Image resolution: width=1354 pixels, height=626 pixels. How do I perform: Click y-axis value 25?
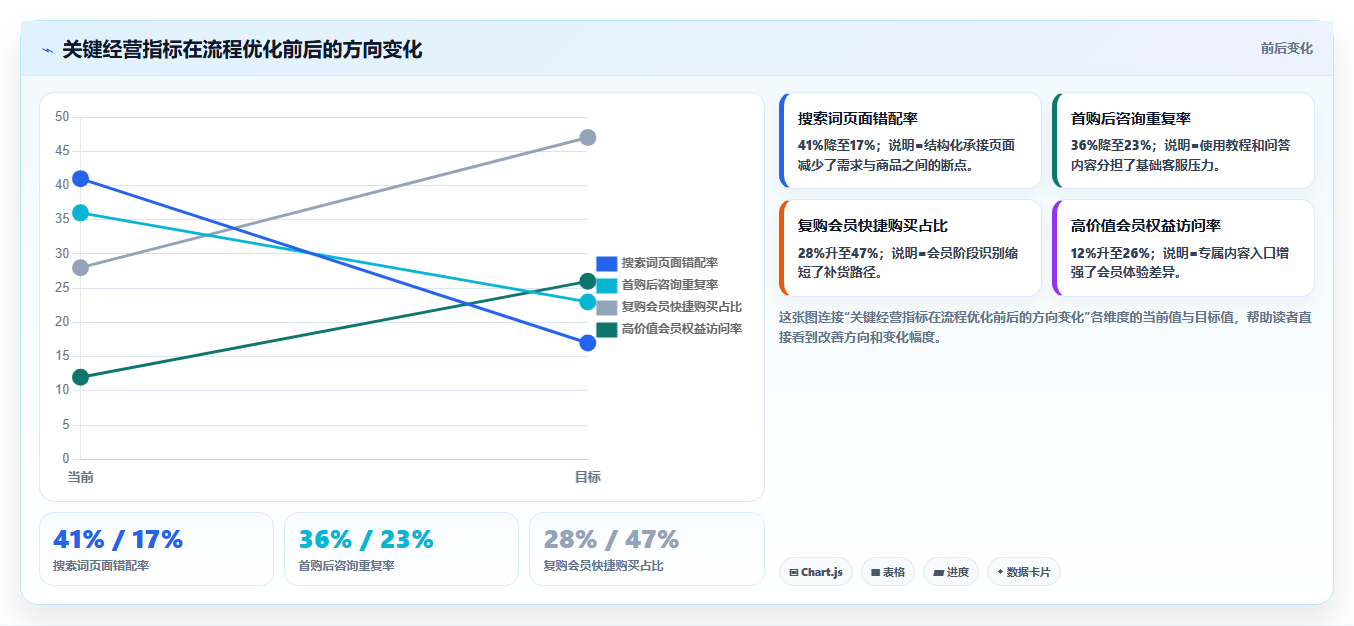tap(62, 288)
